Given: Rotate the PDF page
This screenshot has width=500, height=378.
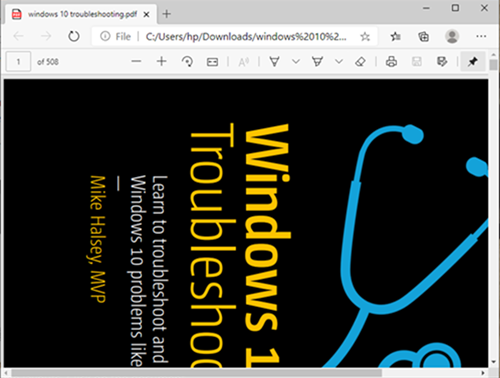Looking at the screenshot, I should click(x=187, y=62).
